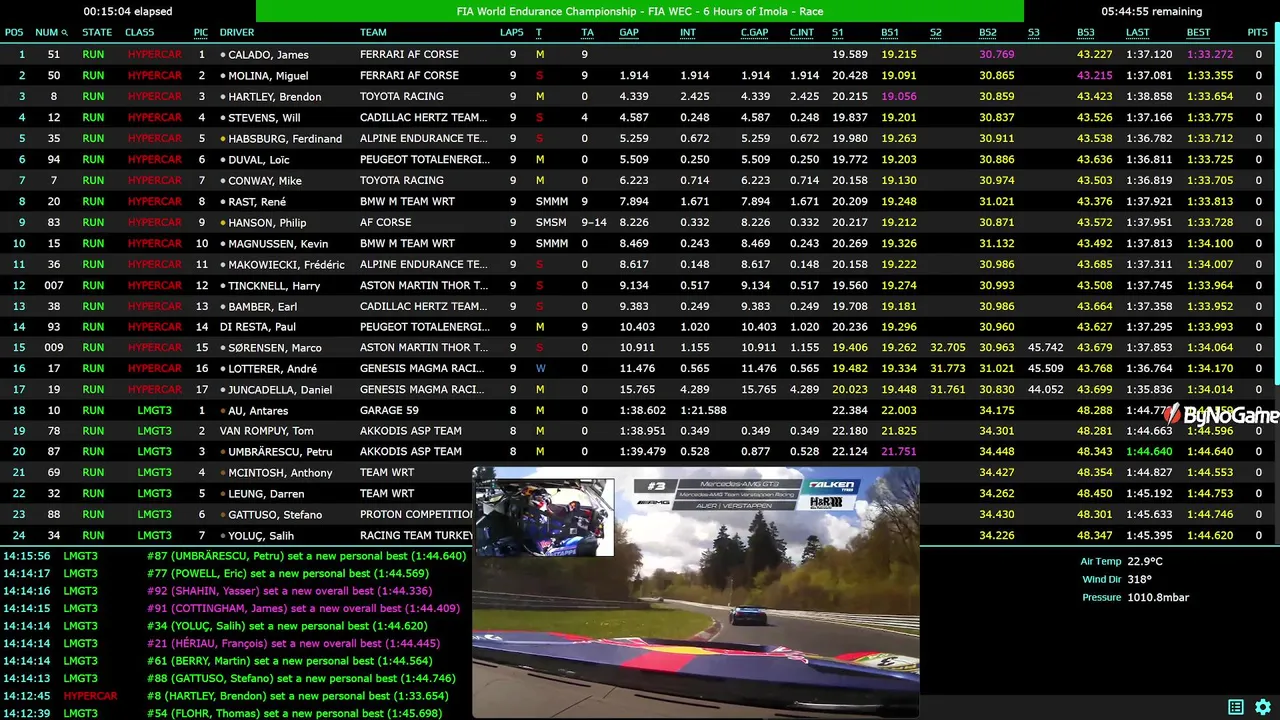Screen dimensions: 1280x720
Task: Click the BS2 column header
Action: [988, 33]
